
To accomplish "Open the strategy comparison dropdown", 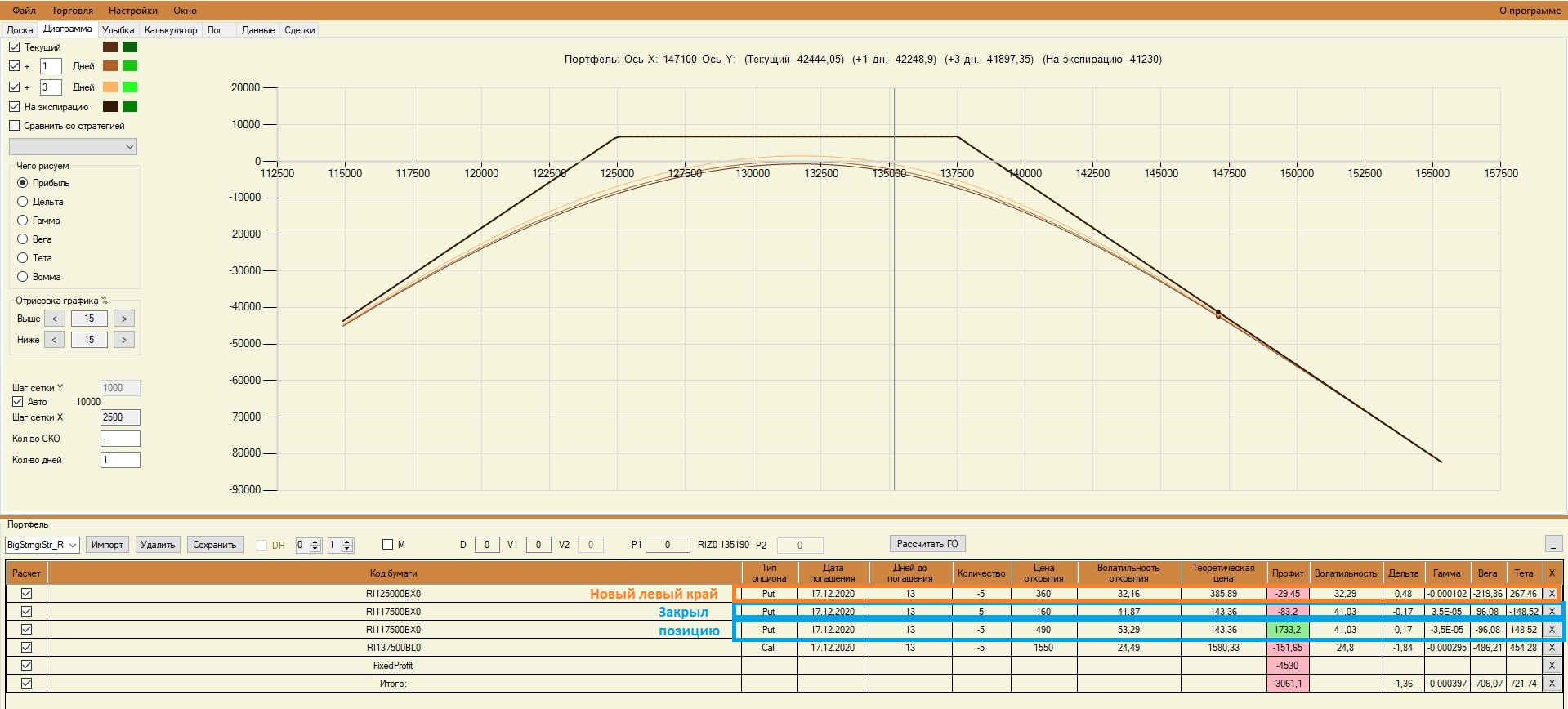I will tap(73, 147).
